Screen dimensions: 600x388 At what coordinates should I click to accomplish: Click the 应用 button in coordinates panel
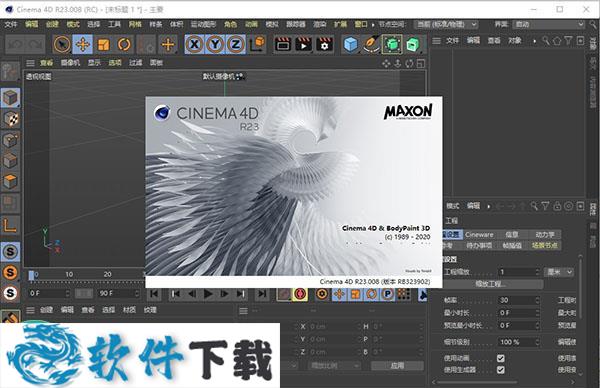[x=397, y=365]
